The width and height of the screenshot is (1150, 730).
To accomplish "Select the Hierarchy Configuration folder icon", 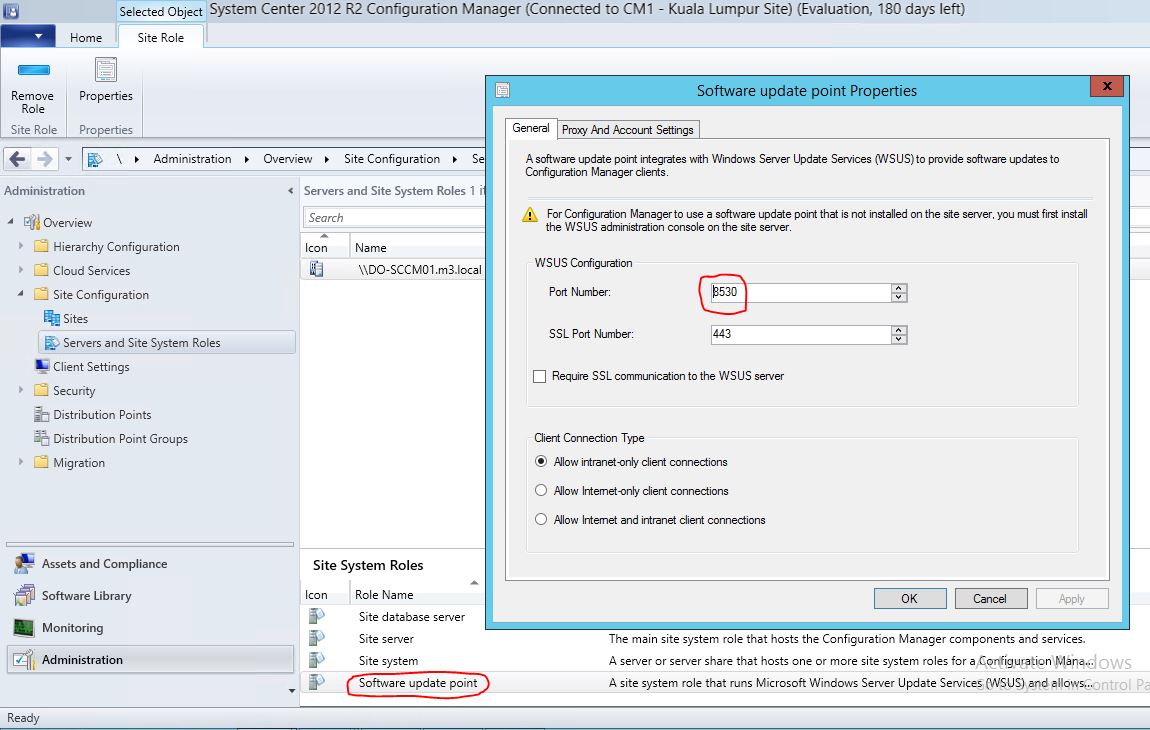I will [41, 247].
